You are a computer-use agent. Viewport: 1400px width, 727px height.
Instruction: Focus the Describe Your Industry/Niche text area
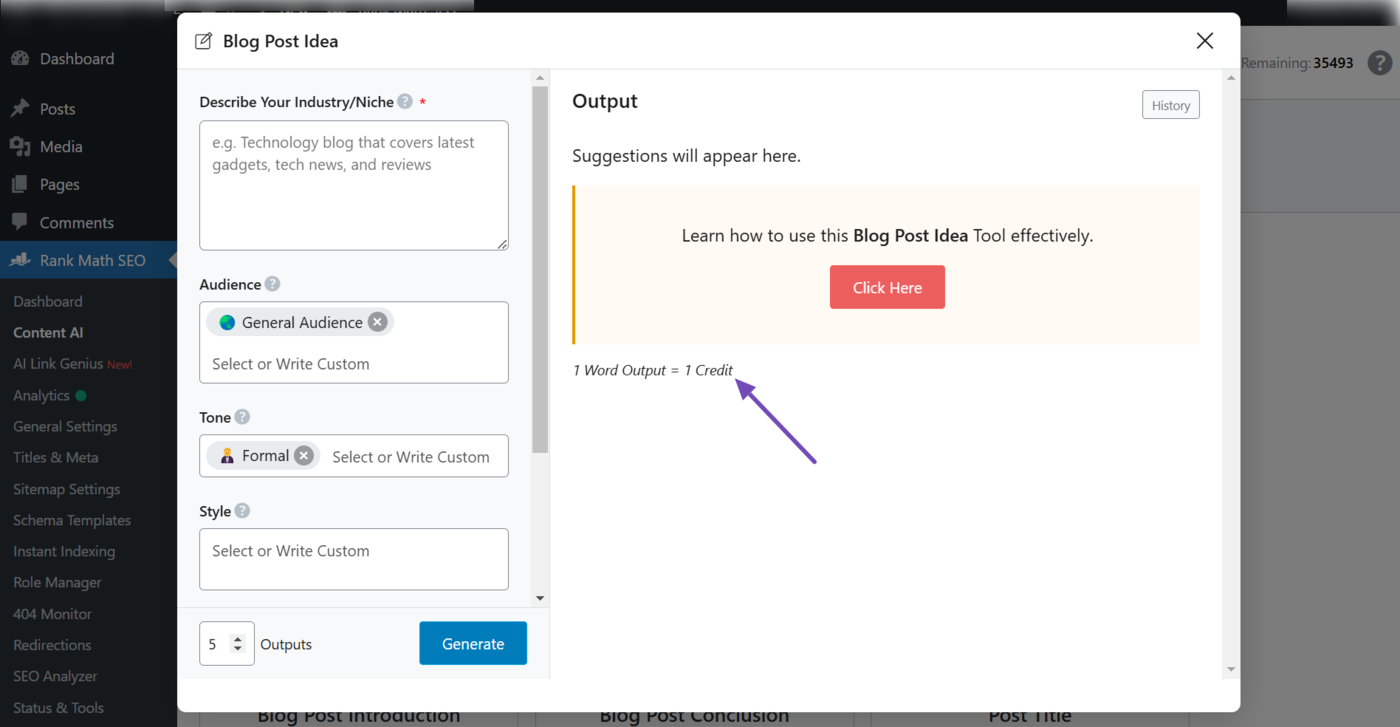[354, 185]
